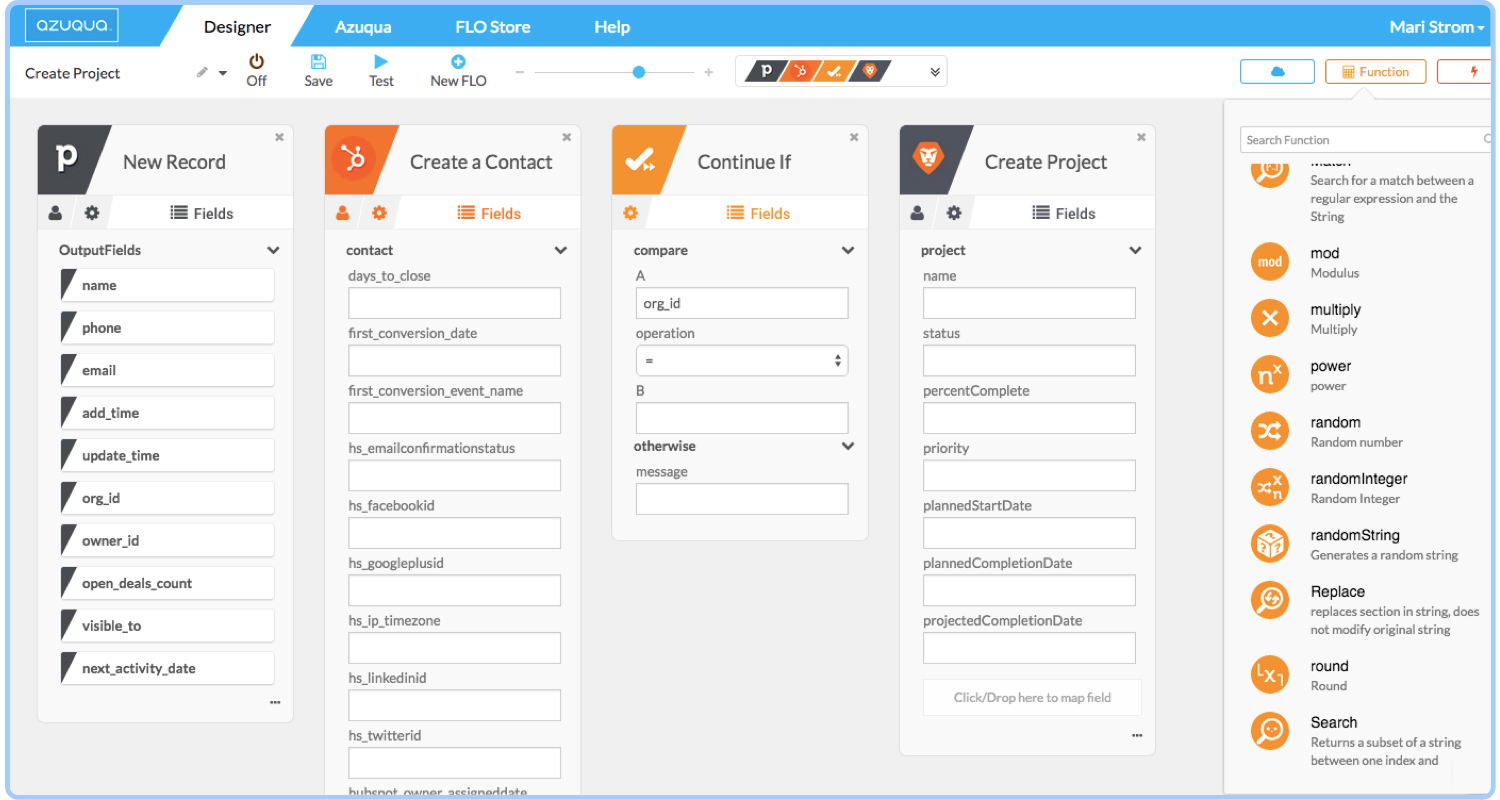Open dropdown arrow beside the edit pencil
This screenshot has width=1500, height=800.
(223, 74)
